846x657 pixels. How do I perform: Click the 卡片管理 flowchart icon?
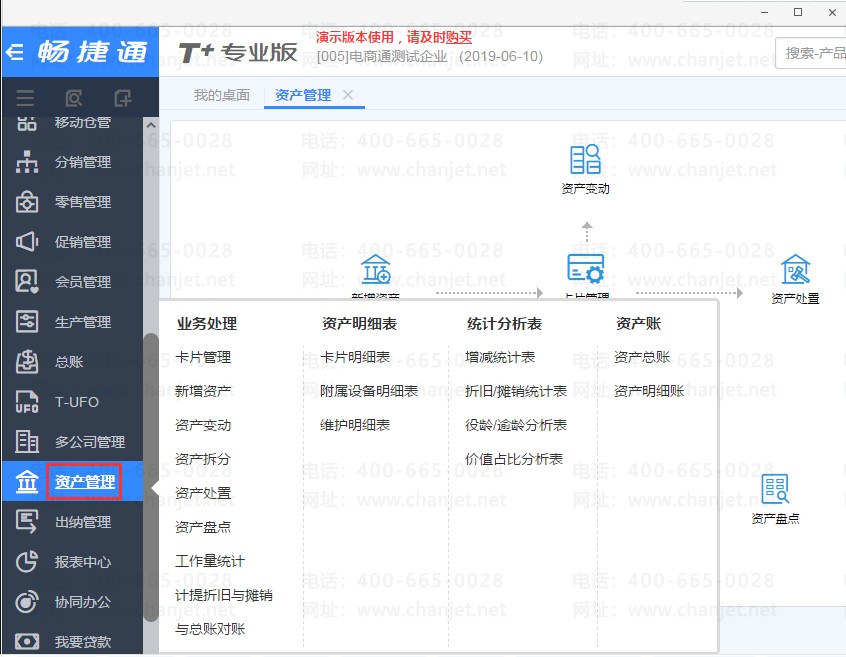[x=586, y=269]
